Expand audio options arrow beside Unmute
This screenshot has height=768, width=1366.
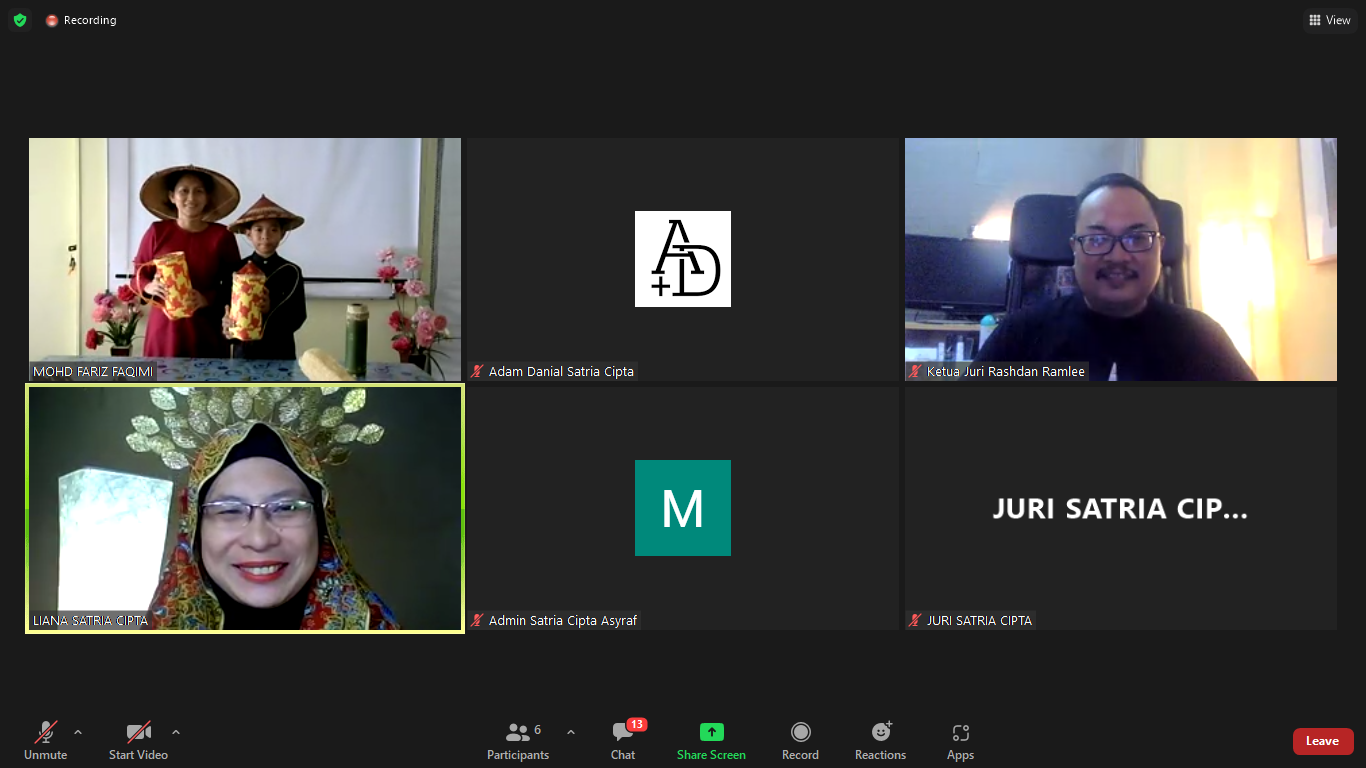78,732
